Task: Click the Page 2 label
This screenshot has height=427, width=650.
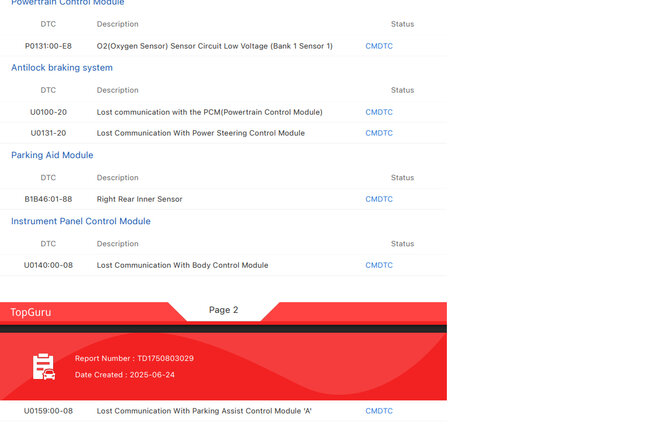Action: tap(223, 310)
